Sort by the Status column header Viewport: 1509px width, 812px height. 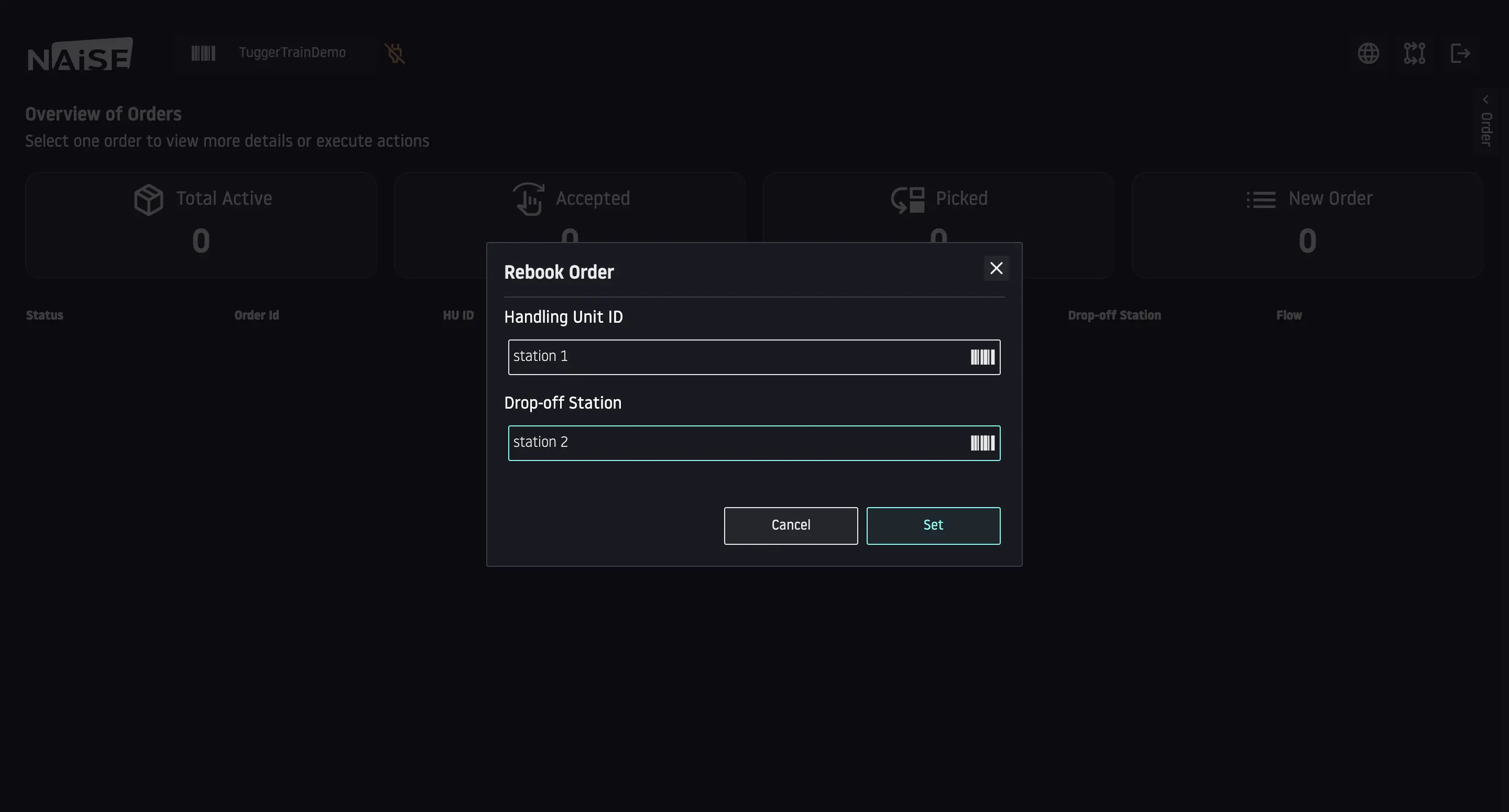coord(45,315)
